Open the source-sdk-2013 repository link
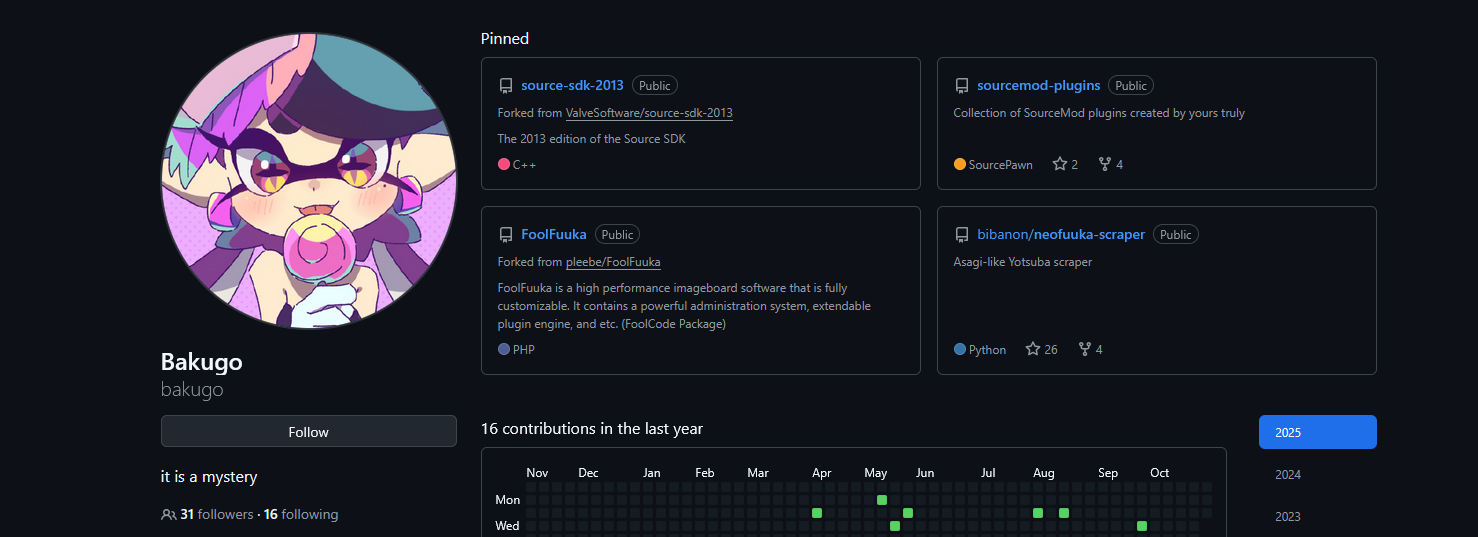 click(x=572, y=86)
